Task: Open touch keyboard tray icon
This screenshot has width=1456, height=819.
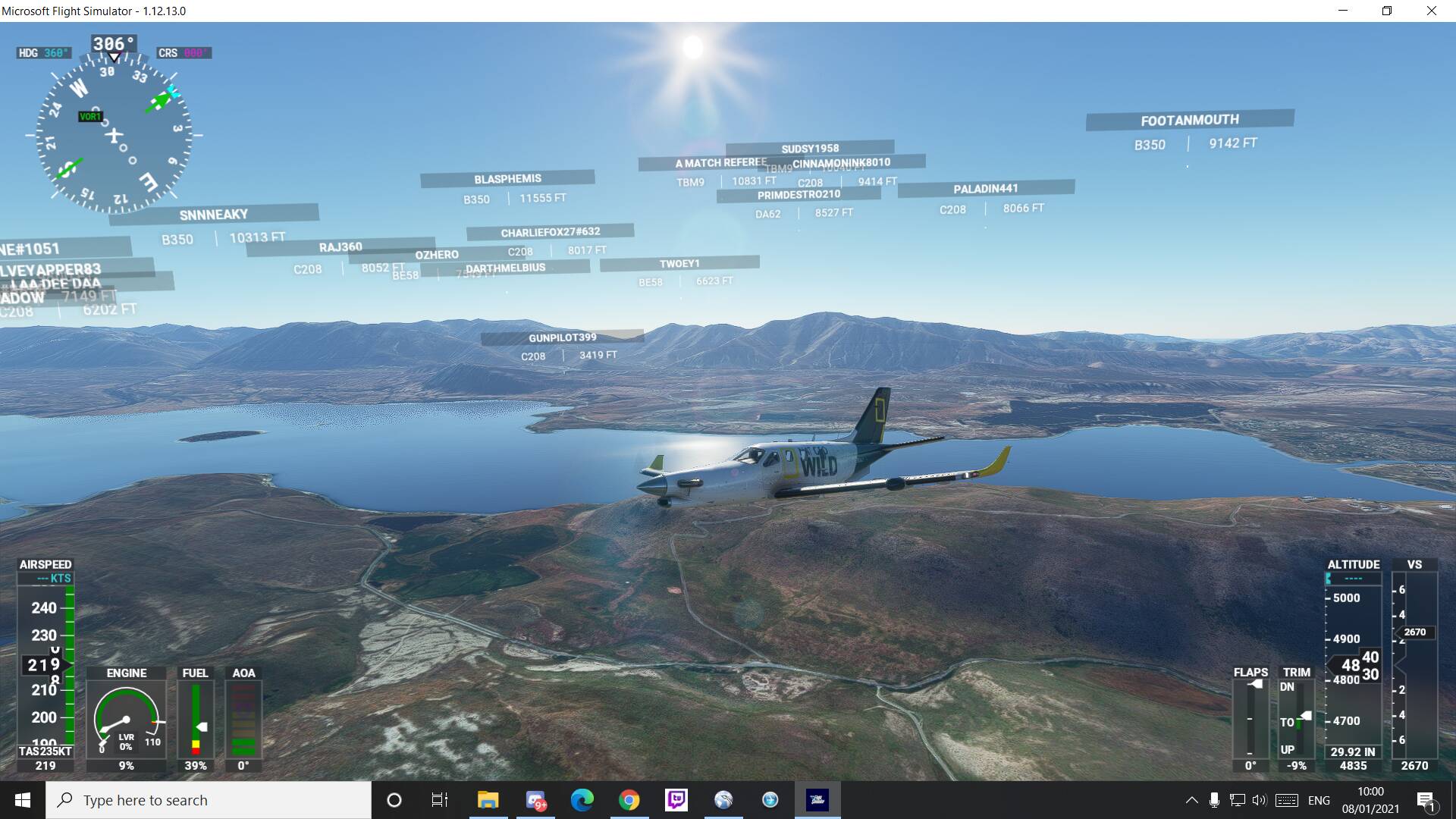Action: click(x=1287, y=800)
